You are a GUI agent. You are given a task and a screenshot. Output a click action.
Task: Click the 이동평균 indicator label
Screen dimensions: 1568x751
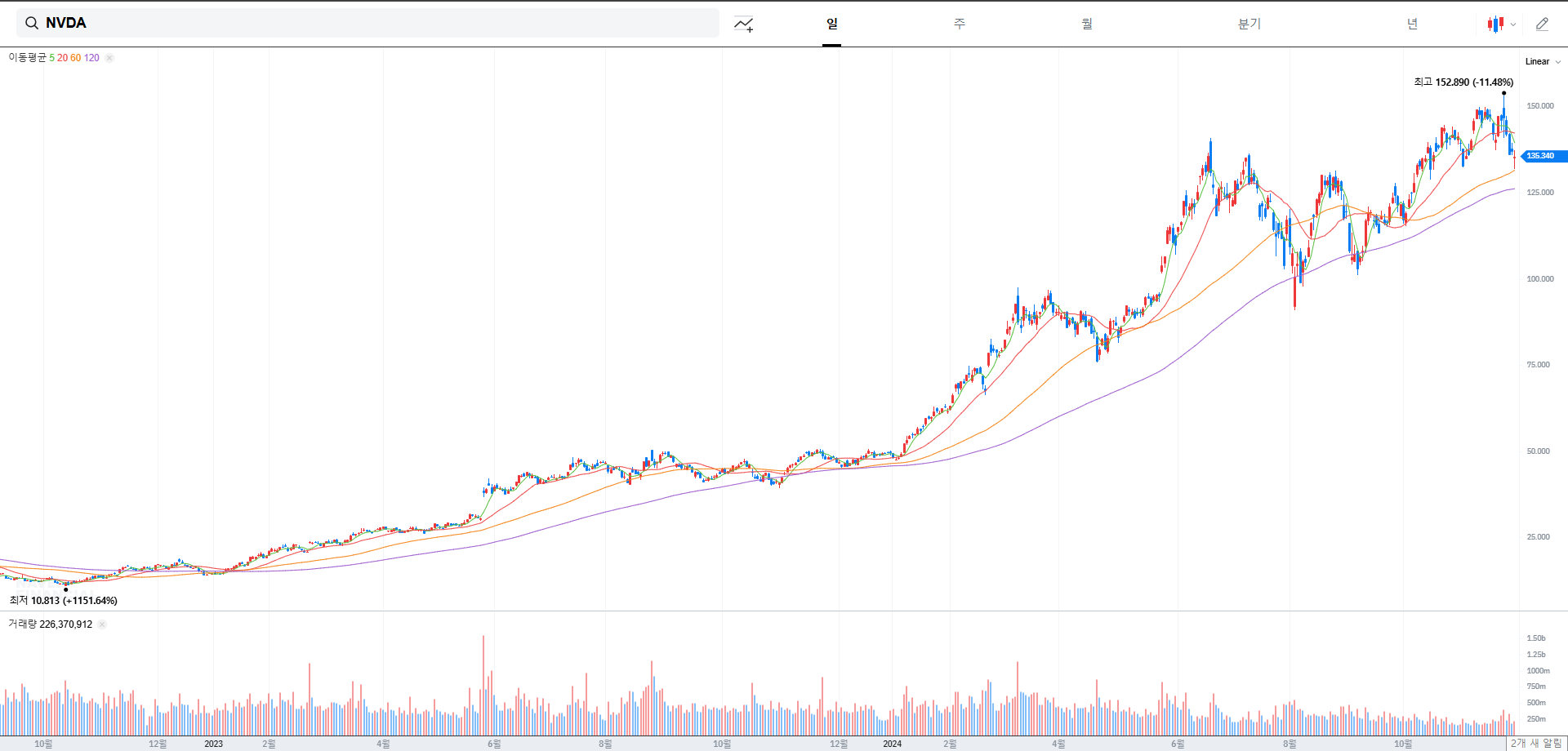(x=27, y=58)
